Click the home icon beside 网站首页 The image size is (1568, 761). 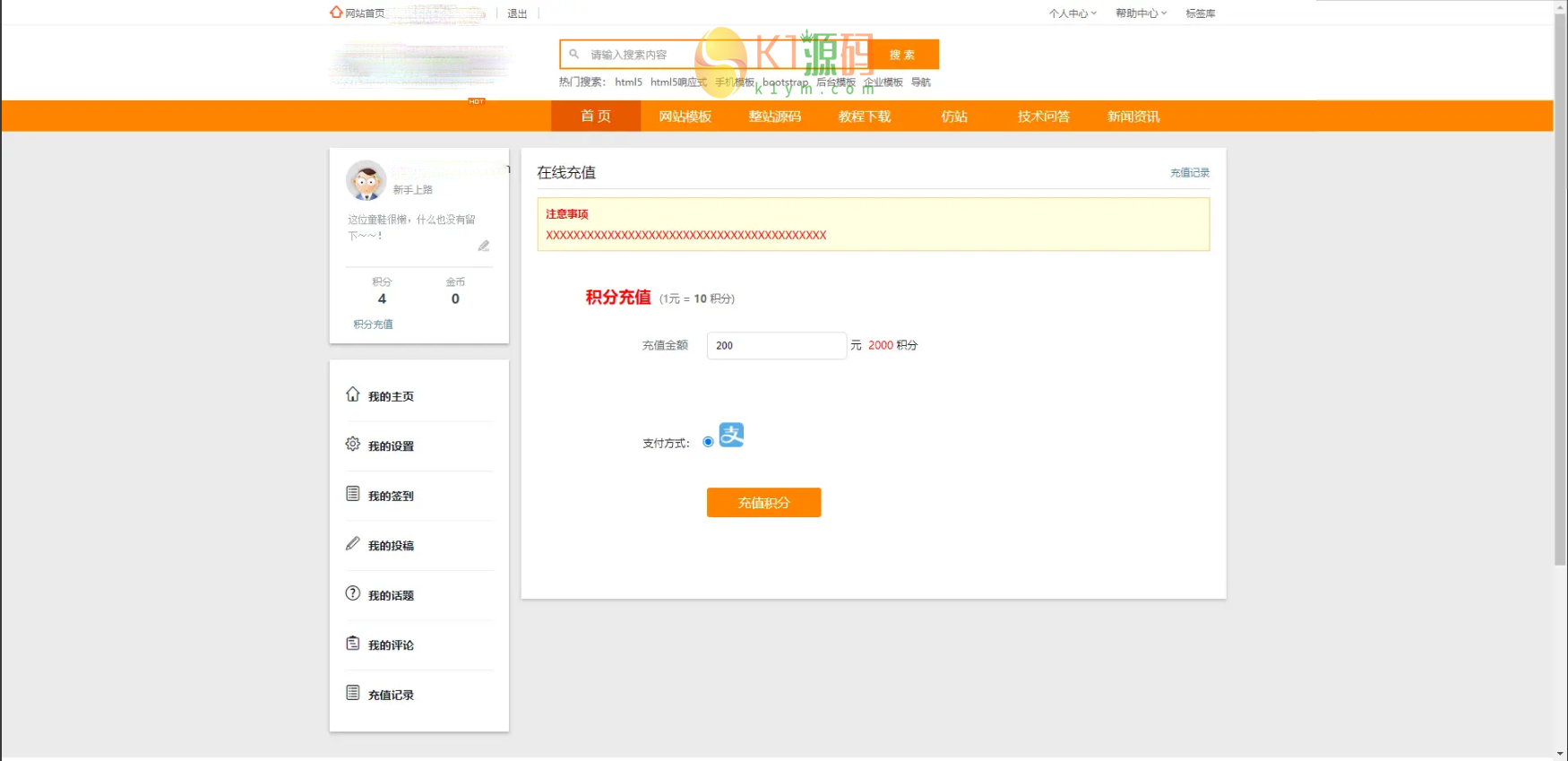point(336,13)
